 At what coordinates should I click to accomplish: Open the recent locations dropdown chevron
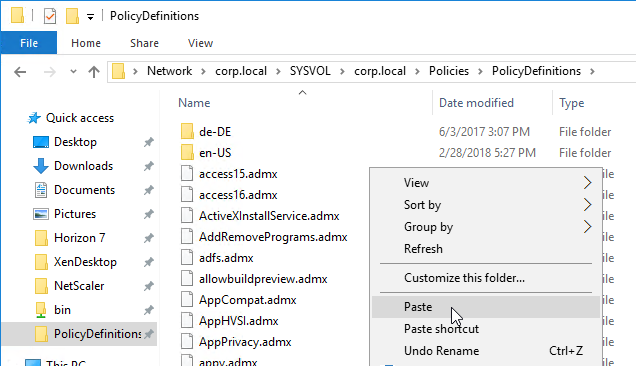73,72
